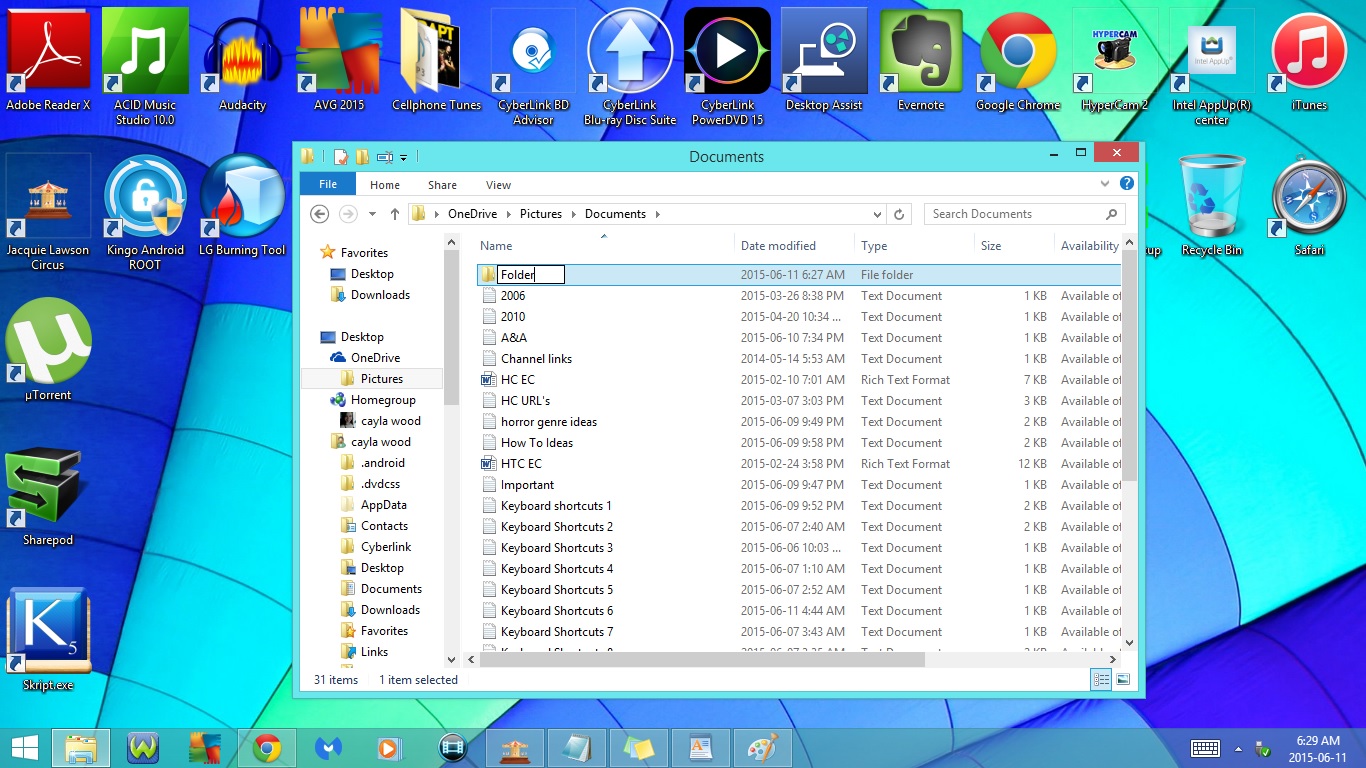The image size is (1366, 768).
Task: Select CyberLink Blu-ray Disc Suite icon
Action: click(630, 67)
